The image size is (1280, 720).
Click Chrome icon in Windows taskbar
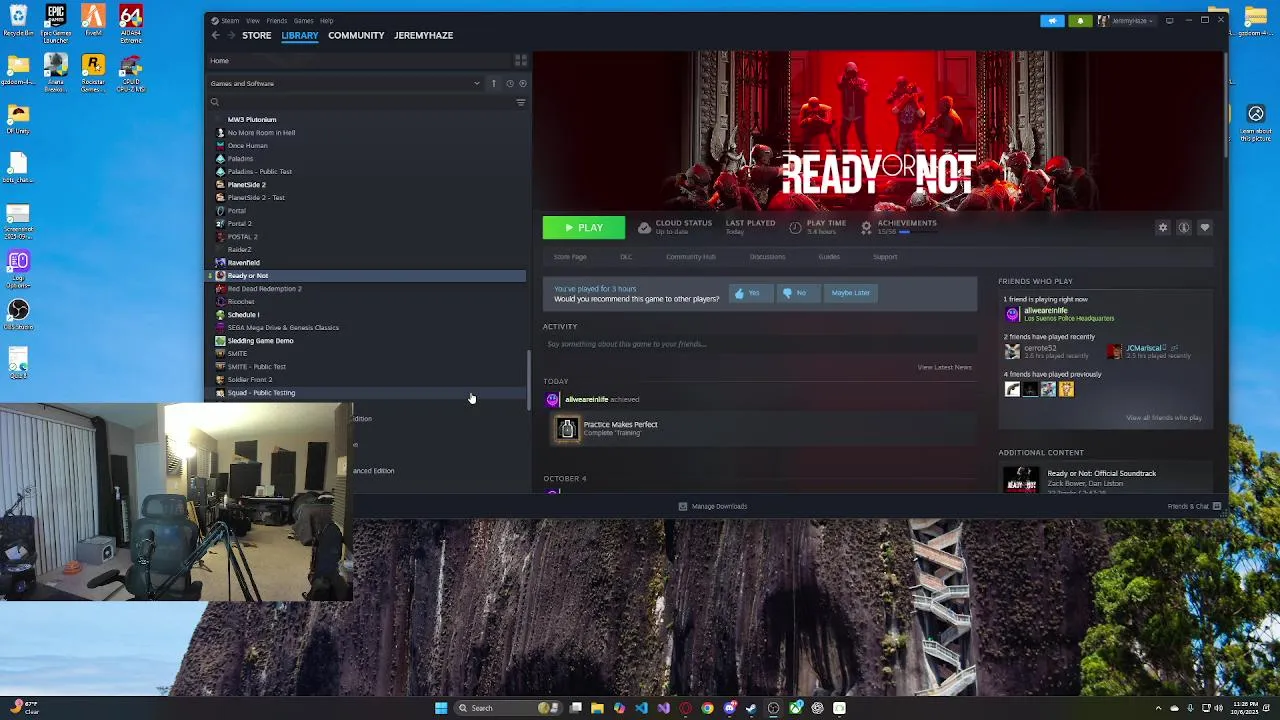(x=707, y=708)
